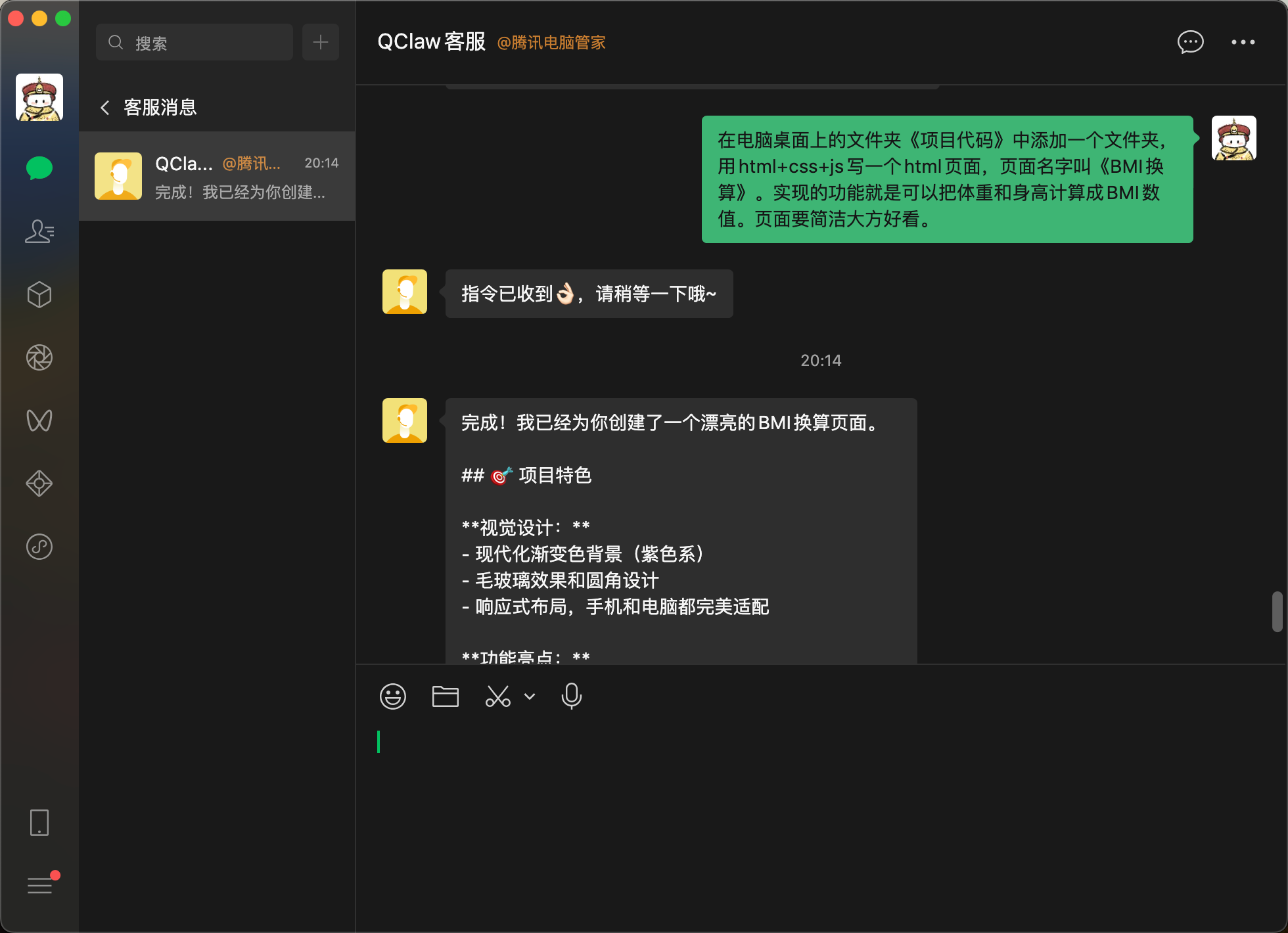1288x933 pixels.
Task: Click the folder icon to send file
Action: 446,696
